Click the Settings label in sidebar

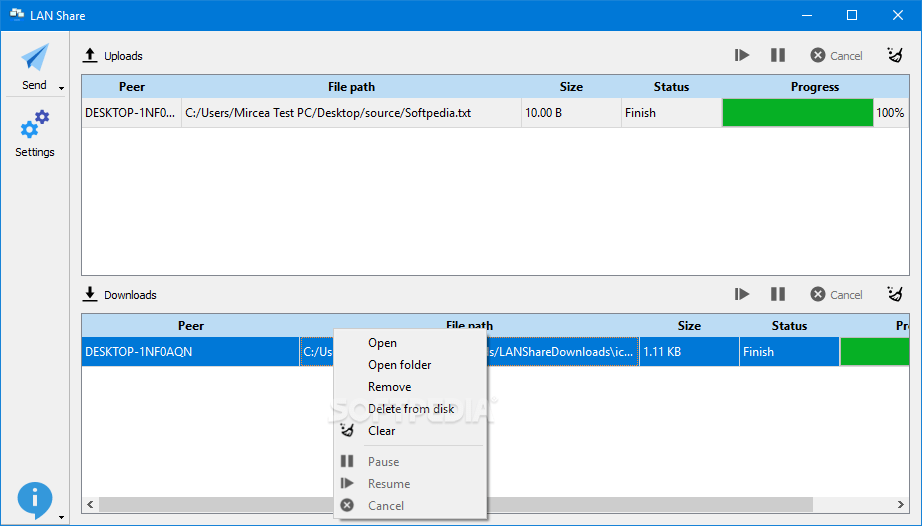(x=35, y=152)
